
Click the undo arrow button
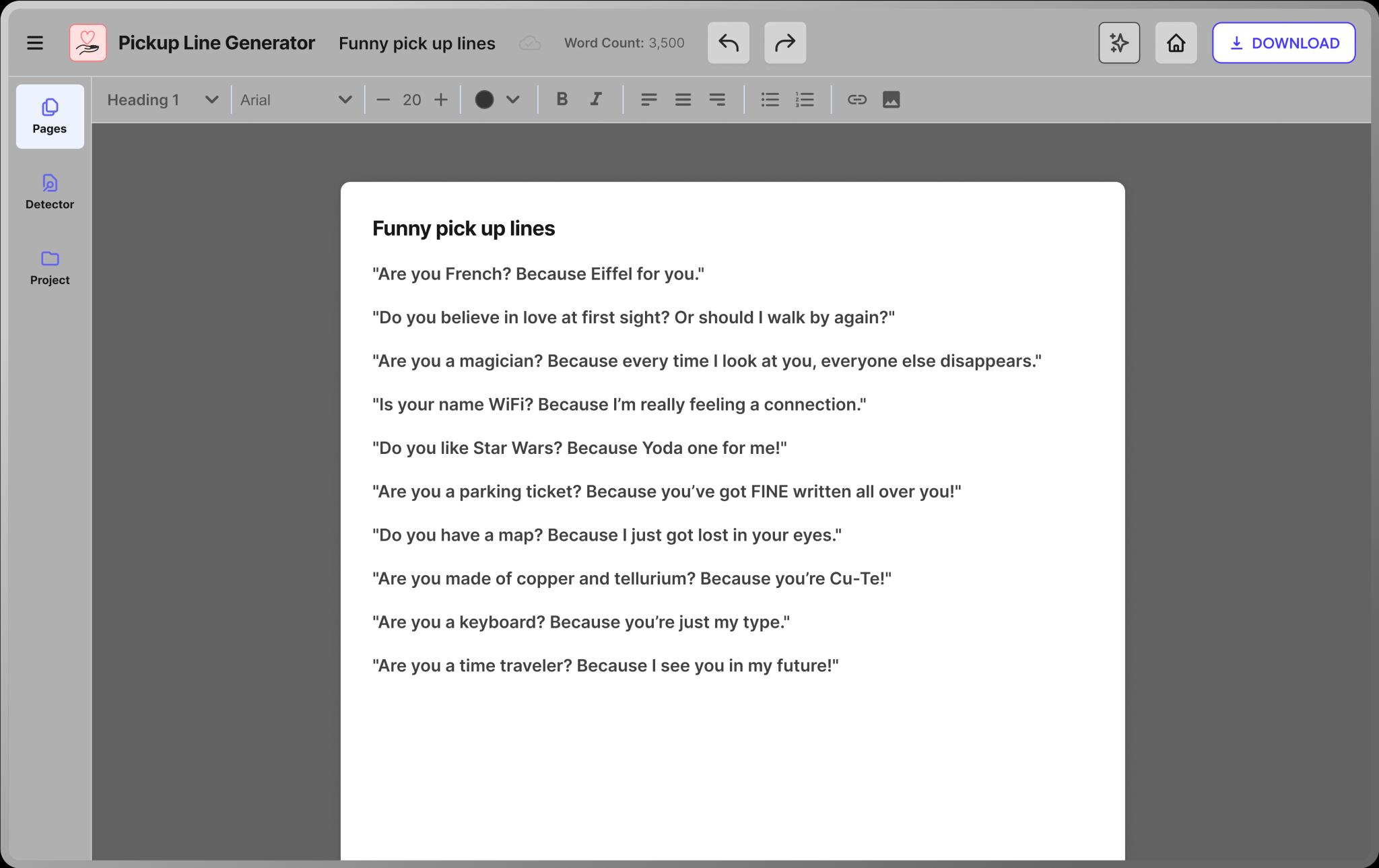coord(728,43)
